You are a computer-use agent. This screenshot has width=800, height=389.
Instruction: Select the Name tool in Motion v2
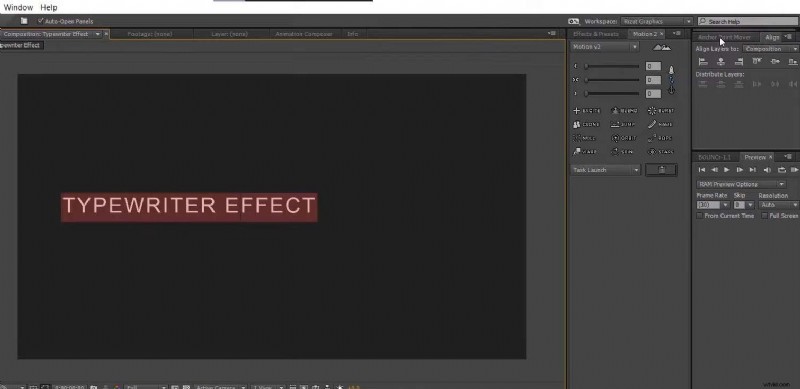[661, 125]
